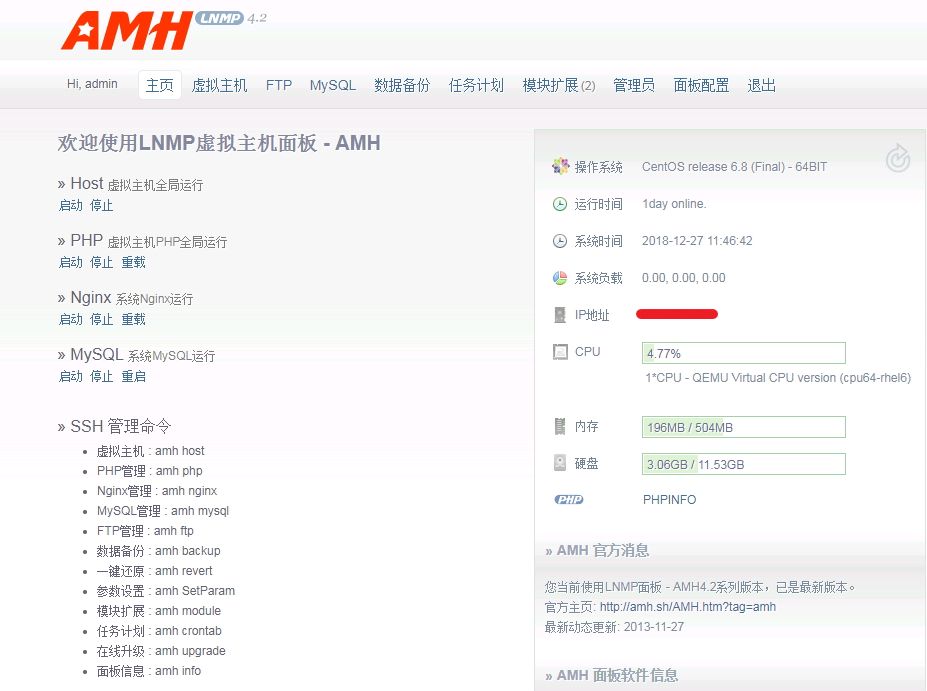
Task: Click the amh backup command row
Action: coord(158,551)
